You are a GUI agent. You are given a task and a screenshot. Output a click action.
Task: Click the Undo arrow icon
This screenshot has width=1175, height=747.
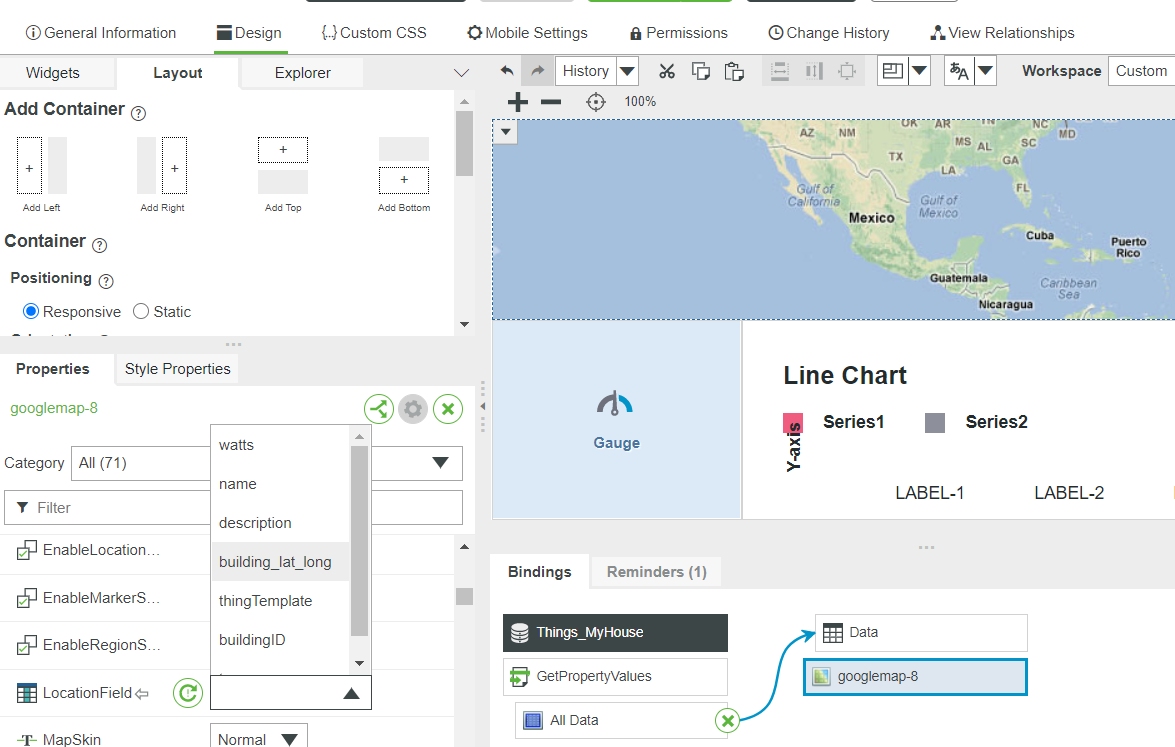(x=507, y=70)
